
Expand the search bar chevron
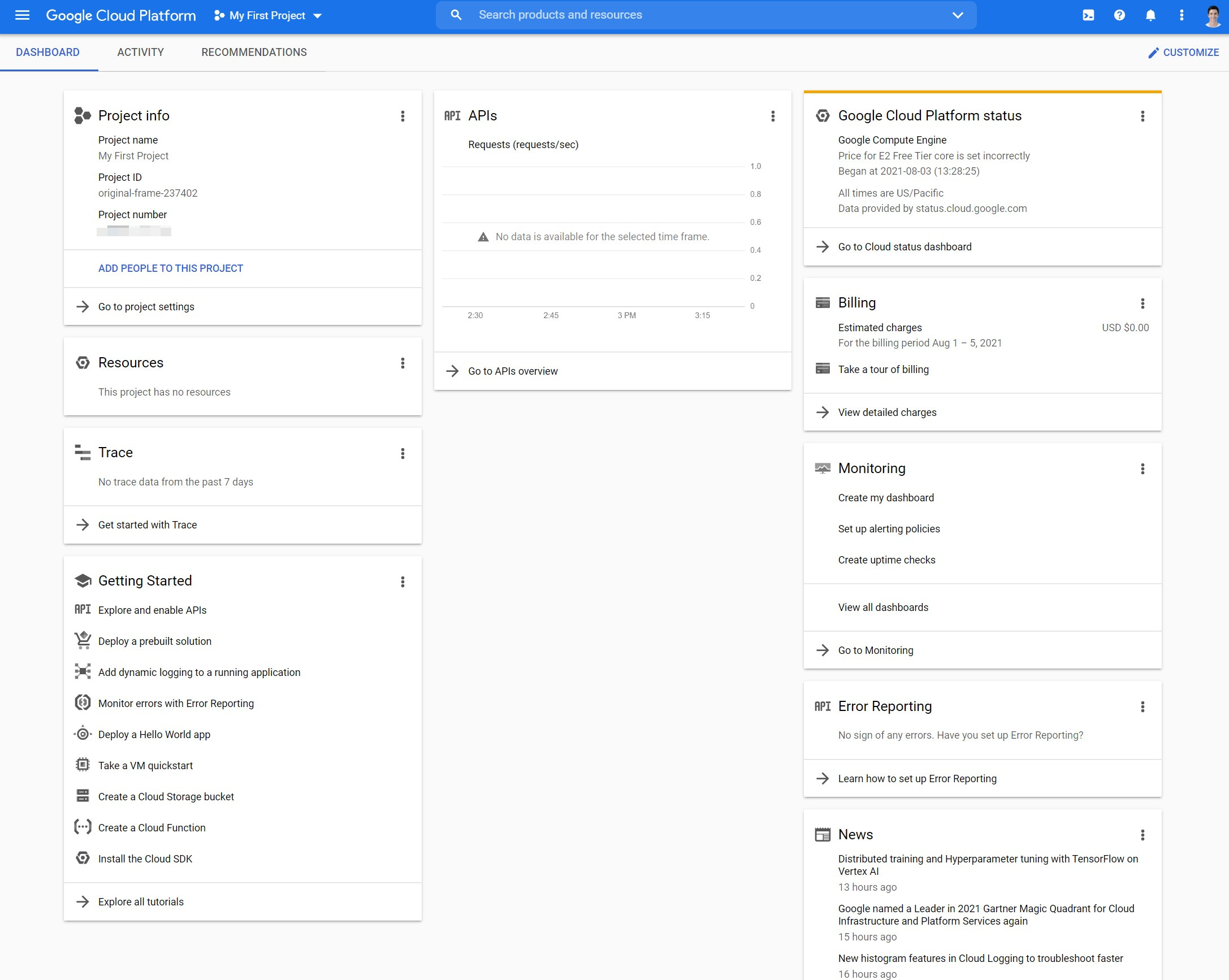[x=958, y=15]
